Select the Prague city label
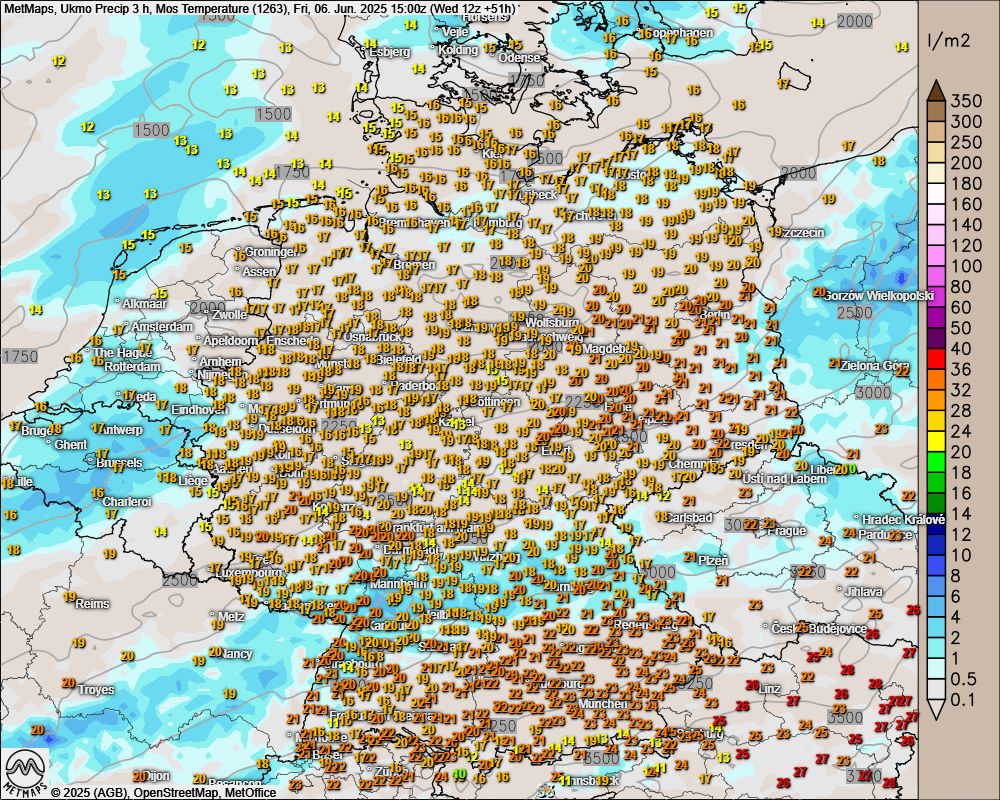1000x800 pixels. pos(787,530)
